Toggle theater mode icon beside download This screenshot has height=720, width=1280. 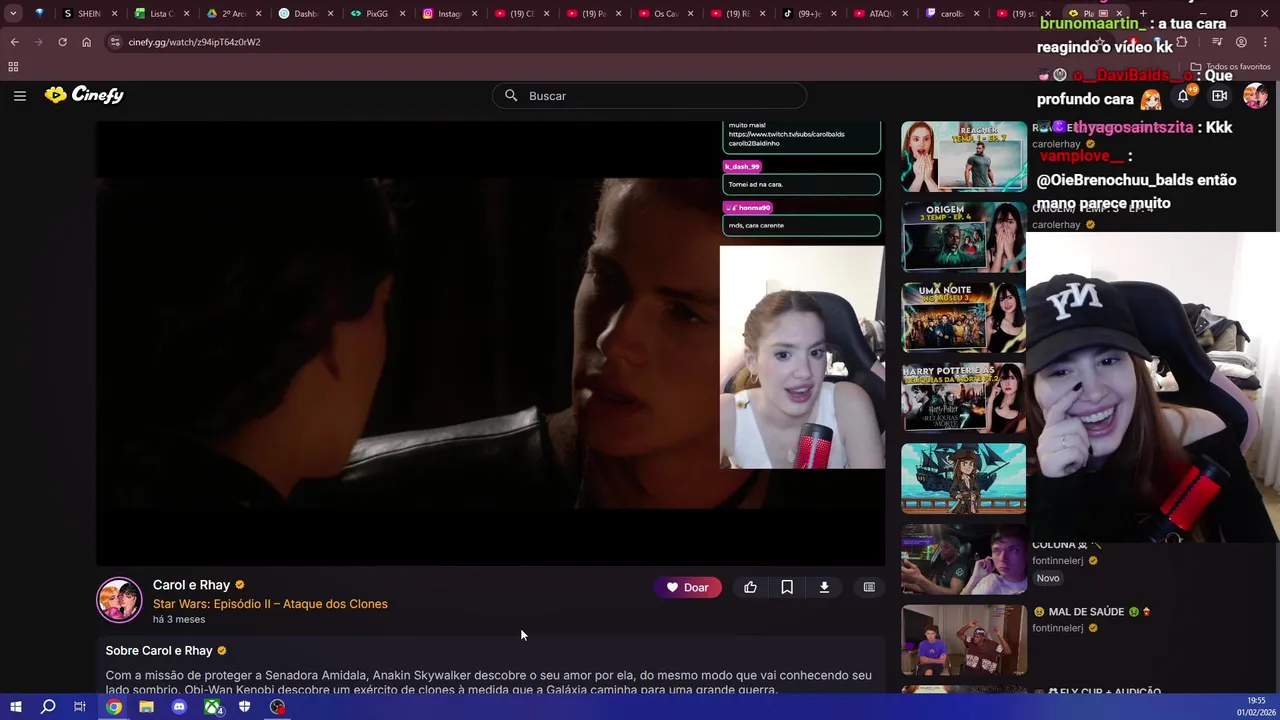pos(869,587)
